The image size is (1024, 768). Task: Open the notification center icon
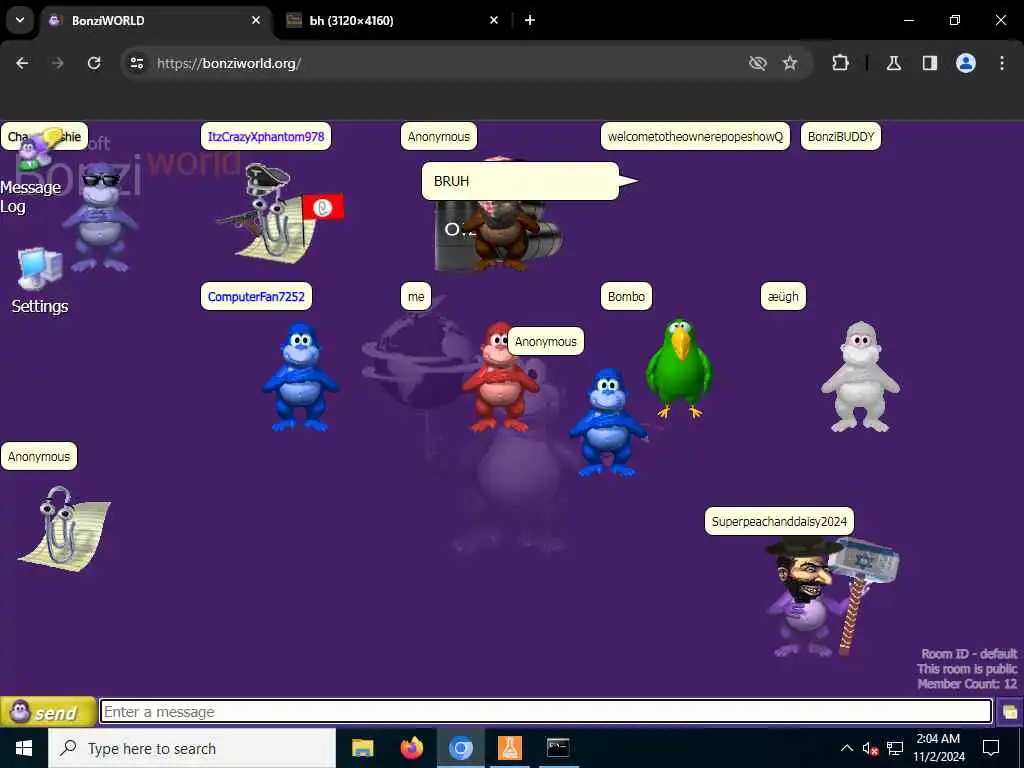(x=991, y=748)
